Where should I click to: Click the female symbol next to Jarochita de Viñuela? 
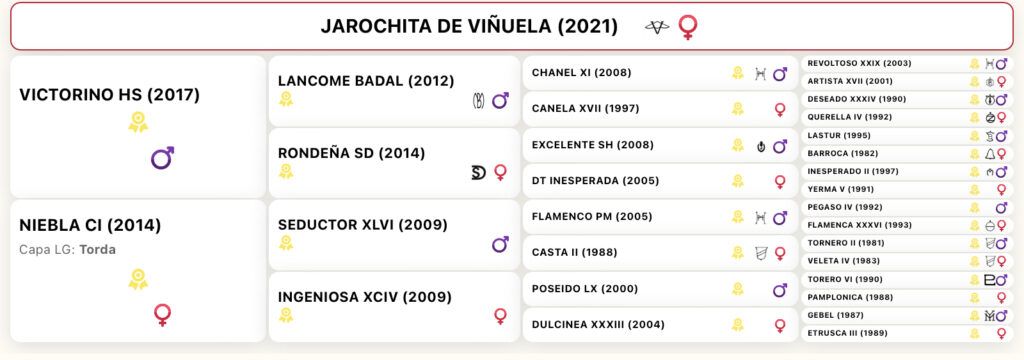687,27
